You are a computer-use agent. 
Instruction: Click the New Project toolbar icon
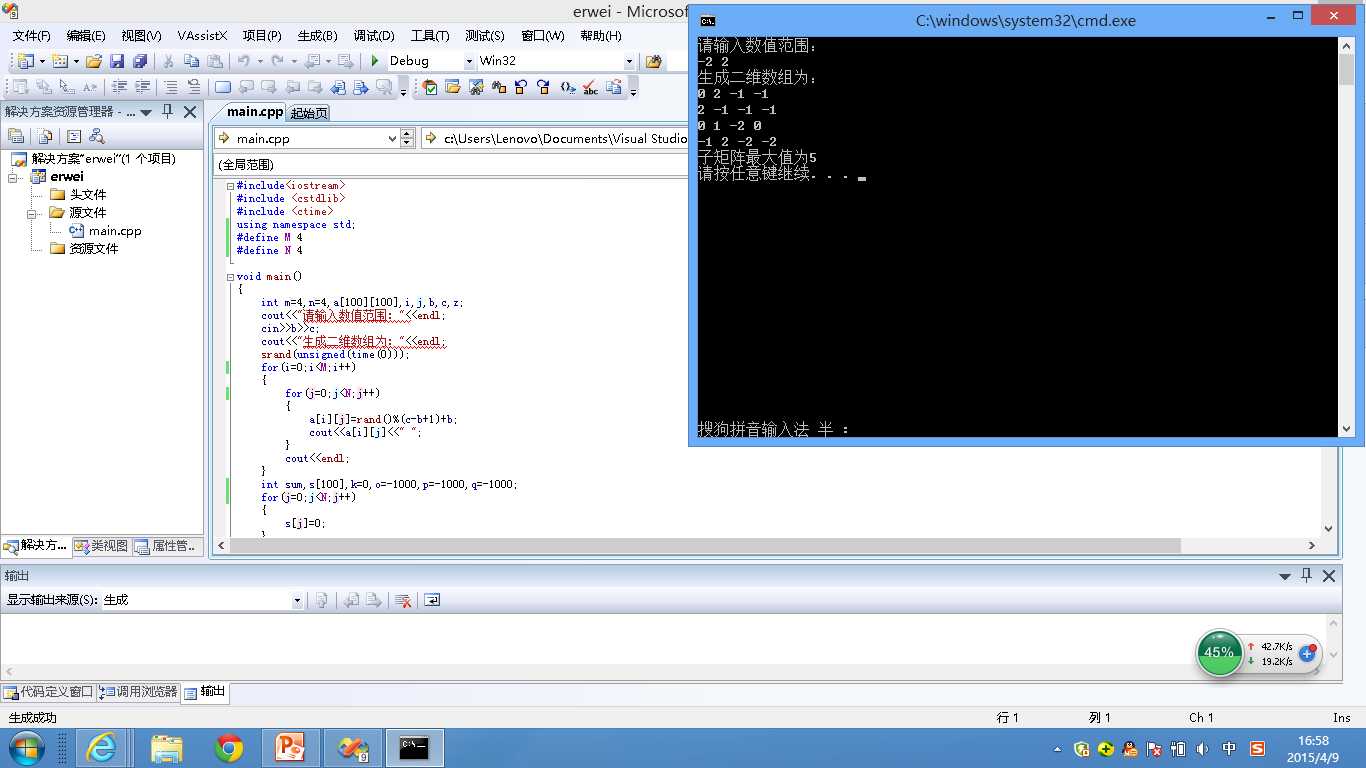[x=24, y=61]
